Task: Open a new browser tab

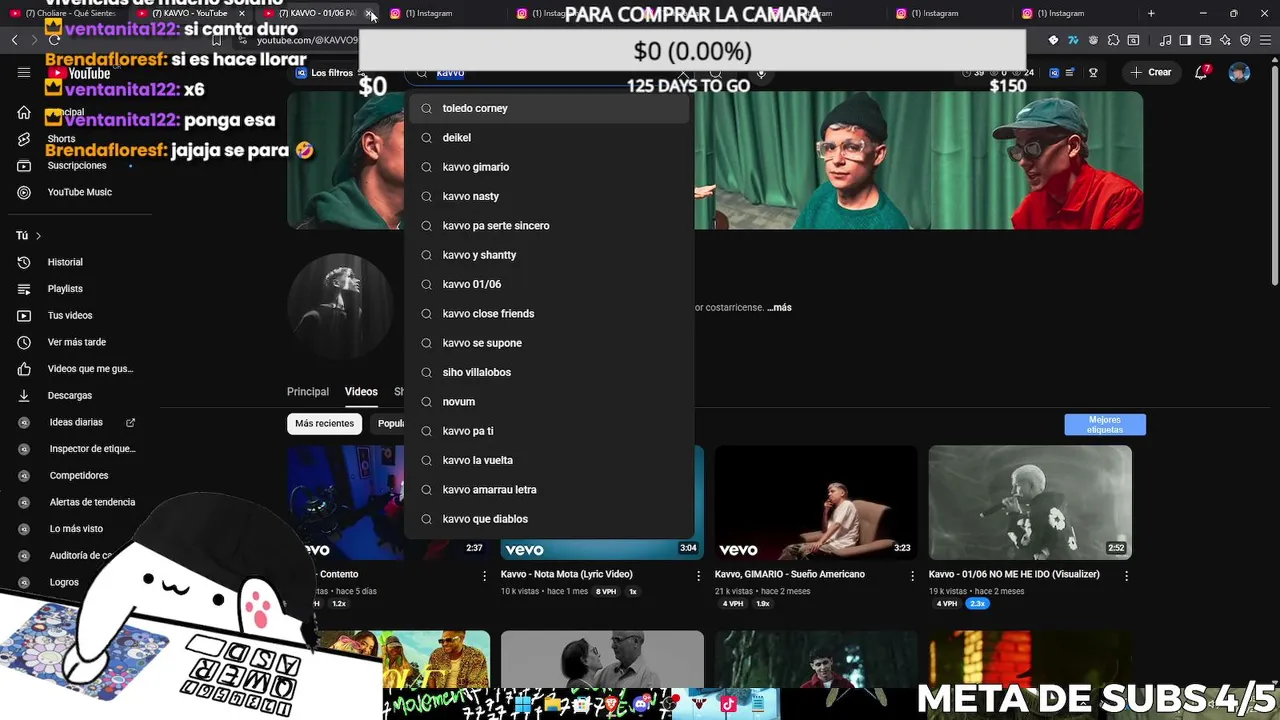Action: 1151,13
